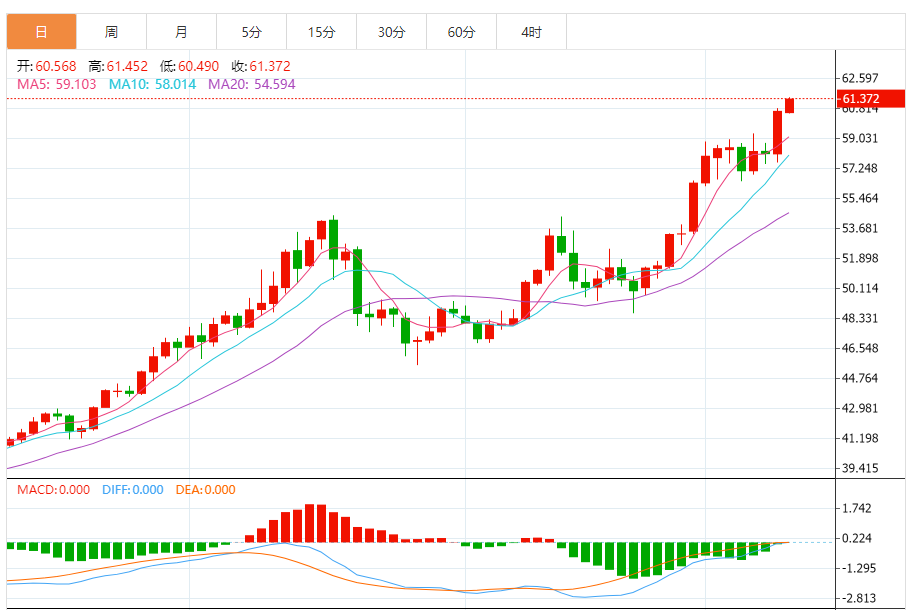Select the 日 daily chart tab
The height and width of the screenshot is (610, 916).
pos(41,32)
